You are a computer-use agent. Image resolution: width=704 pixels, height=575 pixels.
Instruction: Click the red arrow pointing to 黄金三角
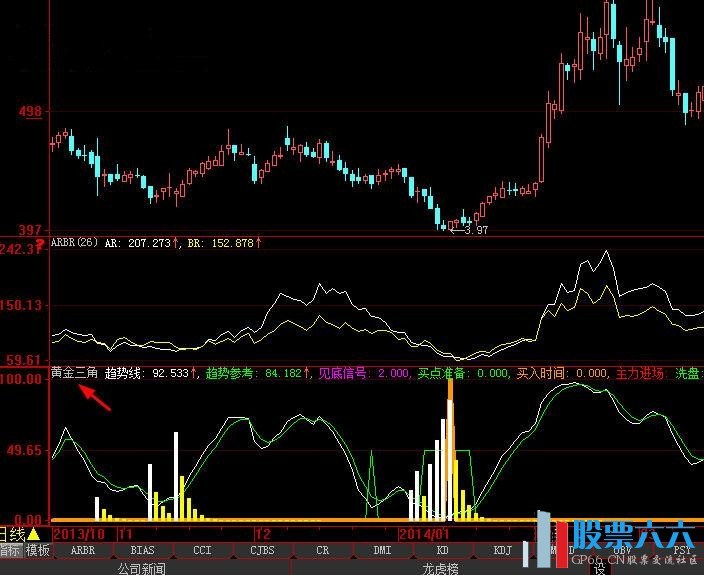coord(95,397)
